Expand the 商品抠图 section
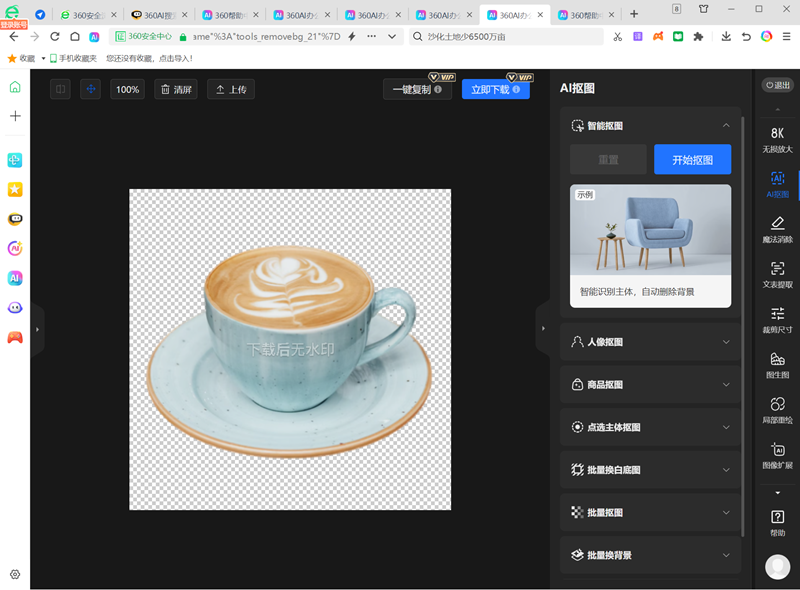The width and height of the screenshot is (800, 590). 650,385
